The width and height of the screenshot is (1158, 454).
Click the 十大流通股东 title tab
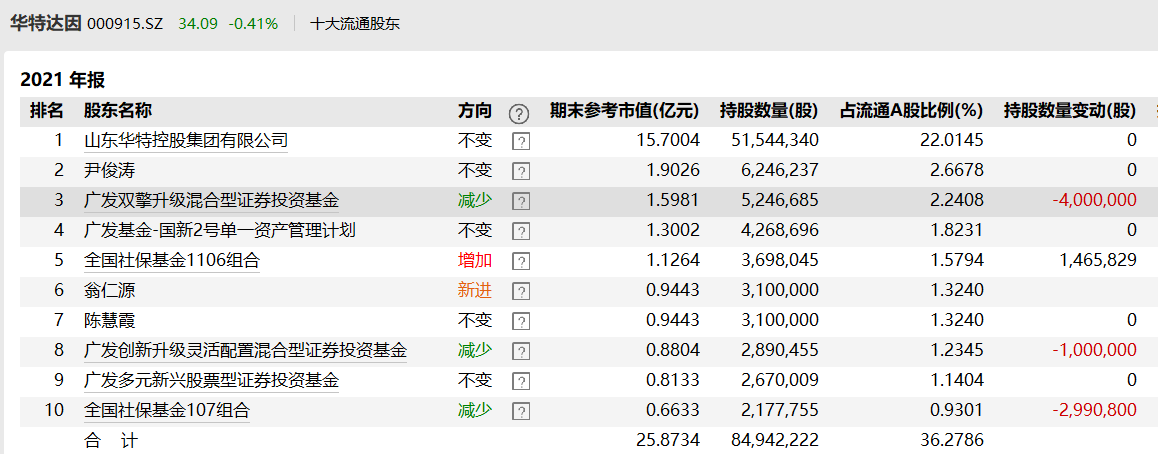click(x=355, y=23)
